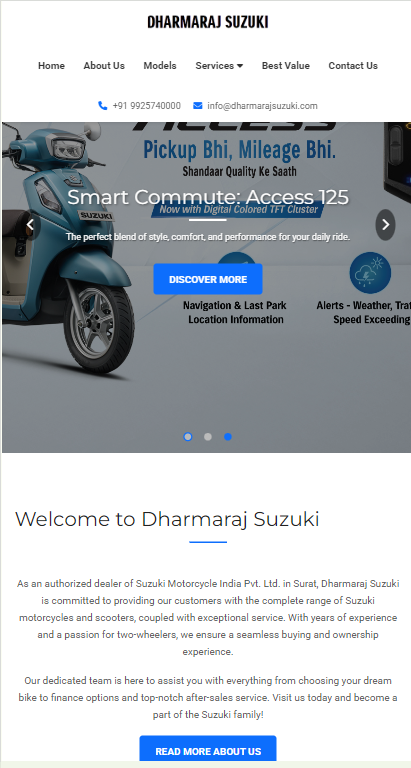Advance carousel with right arrow

386,225
